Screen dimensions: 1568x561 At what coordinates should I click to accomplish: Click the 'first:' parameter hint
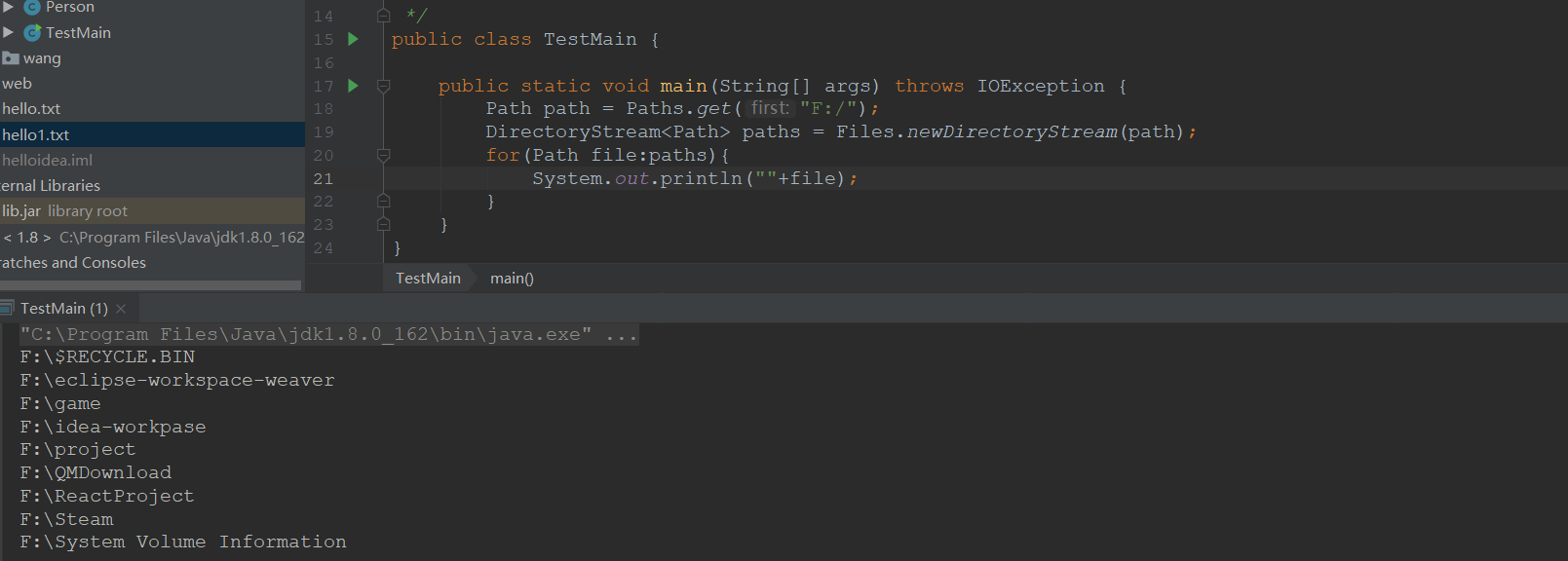tap(771, 108)
